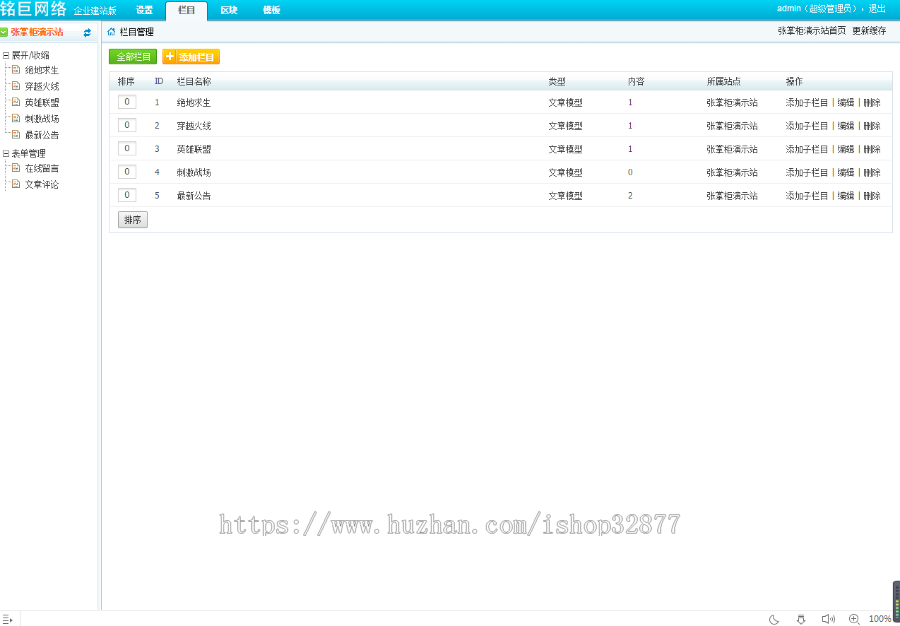Click content count 2 in 最新公告 row
Image resolution: width=900 pixels, height=626 pixels.
click(x=630, y=196)
